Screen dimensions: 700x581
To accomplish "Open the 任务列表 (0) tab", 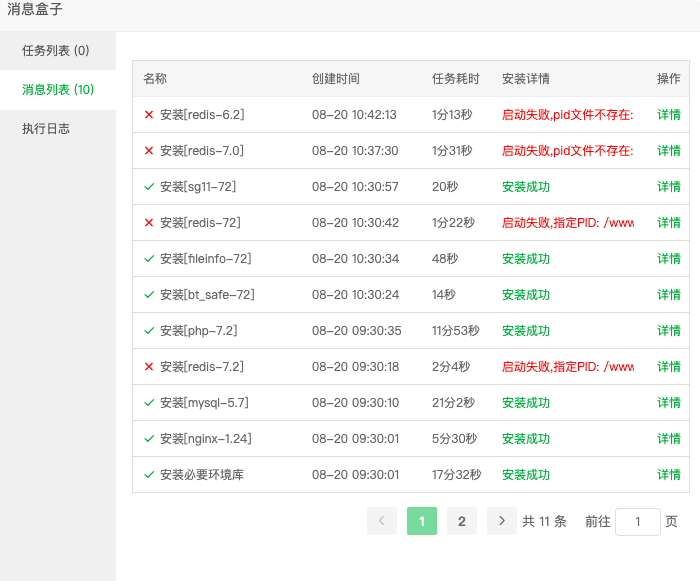I will pos(56,51).
